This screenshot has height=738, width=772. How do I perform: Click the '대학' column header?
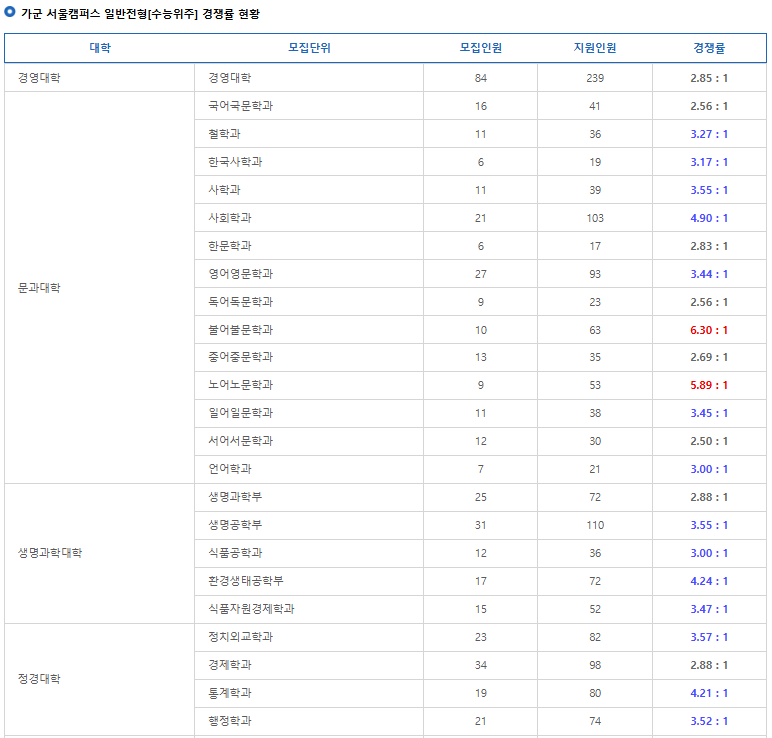coord(100,48)
